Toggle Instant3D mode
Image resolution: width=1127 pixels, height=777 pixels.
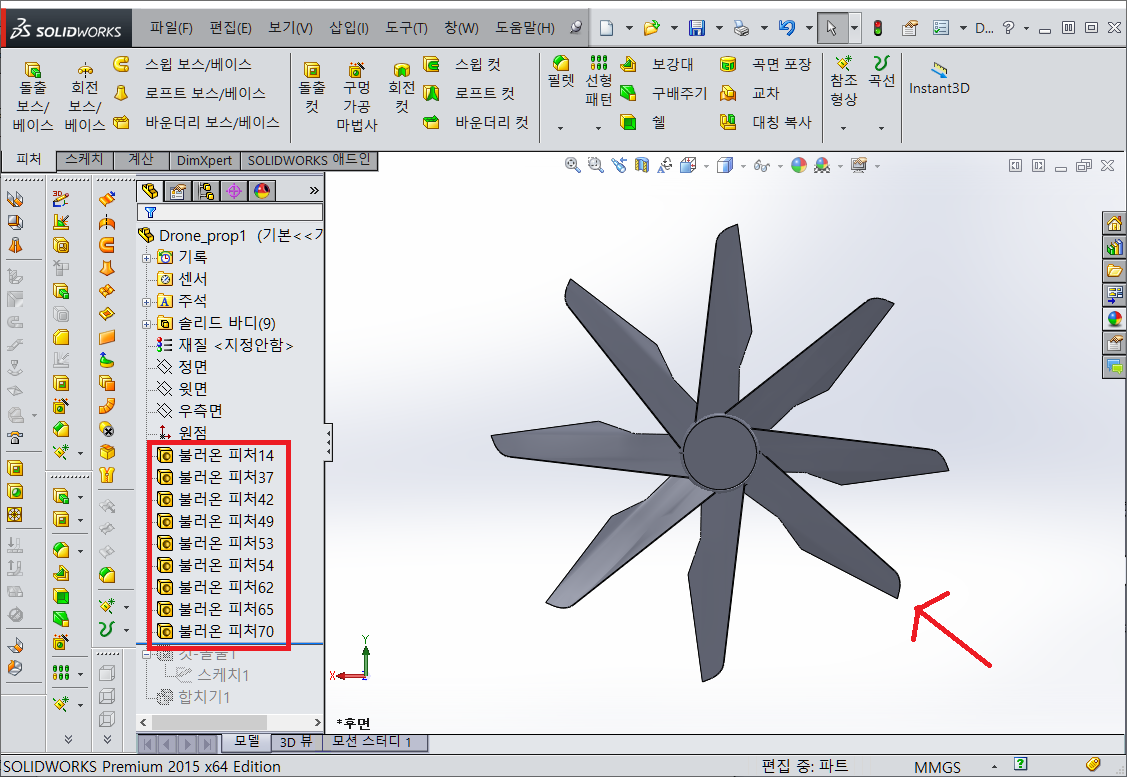pyautogui.click(x=939, y=78)
